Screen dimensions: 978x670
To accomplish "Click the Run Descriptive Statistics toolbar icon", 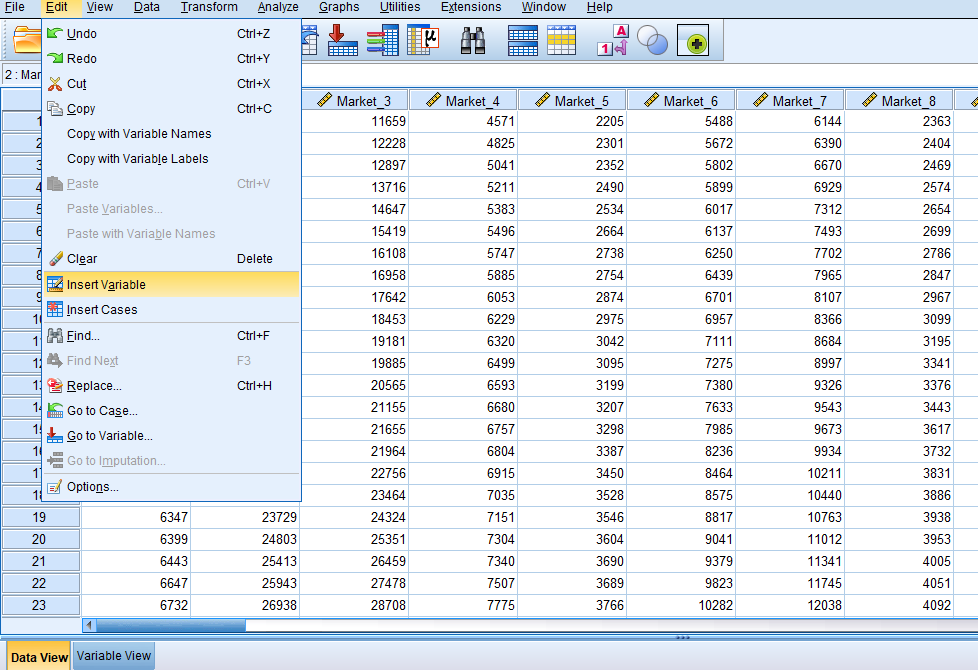I will point(424,40).
